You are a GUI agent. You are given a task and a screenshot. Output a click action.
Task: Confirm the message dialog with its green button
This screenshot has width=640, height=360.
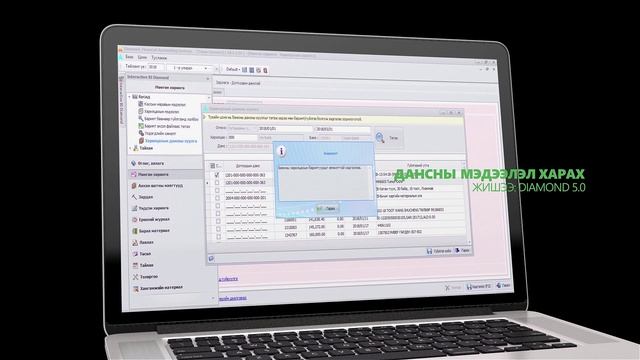327,209
